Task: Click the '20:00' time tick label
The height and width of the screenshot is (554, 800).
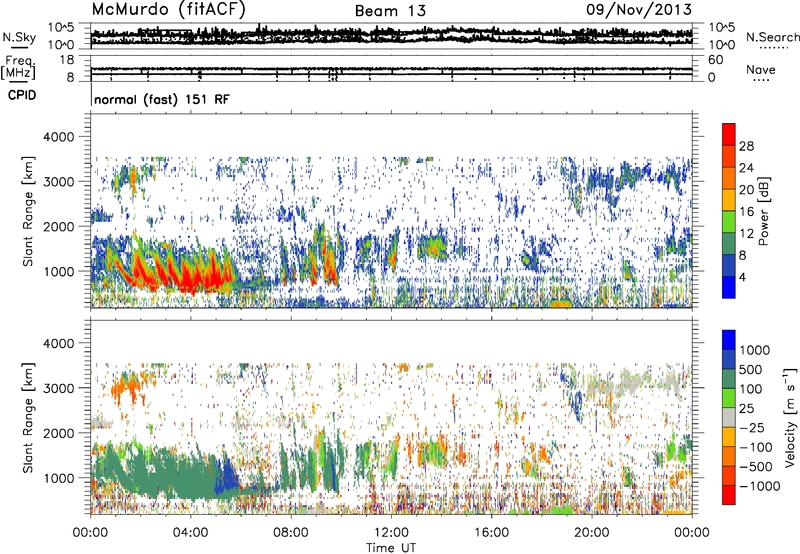Action: [x=592, y=533]
